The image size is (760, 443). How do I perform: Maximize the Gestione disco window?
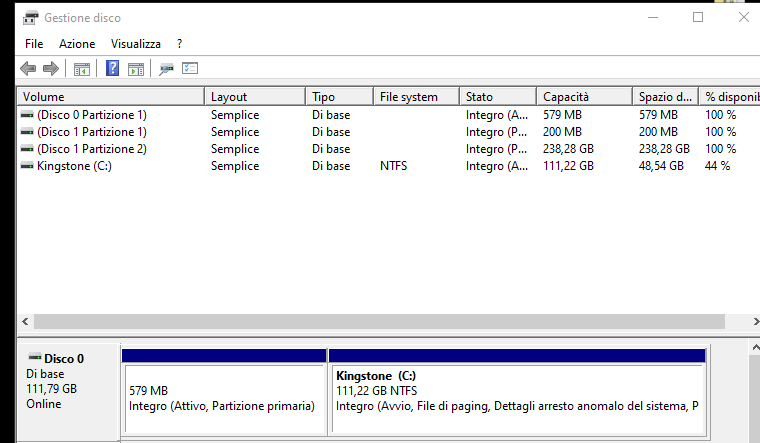click(x=698, y=17)
